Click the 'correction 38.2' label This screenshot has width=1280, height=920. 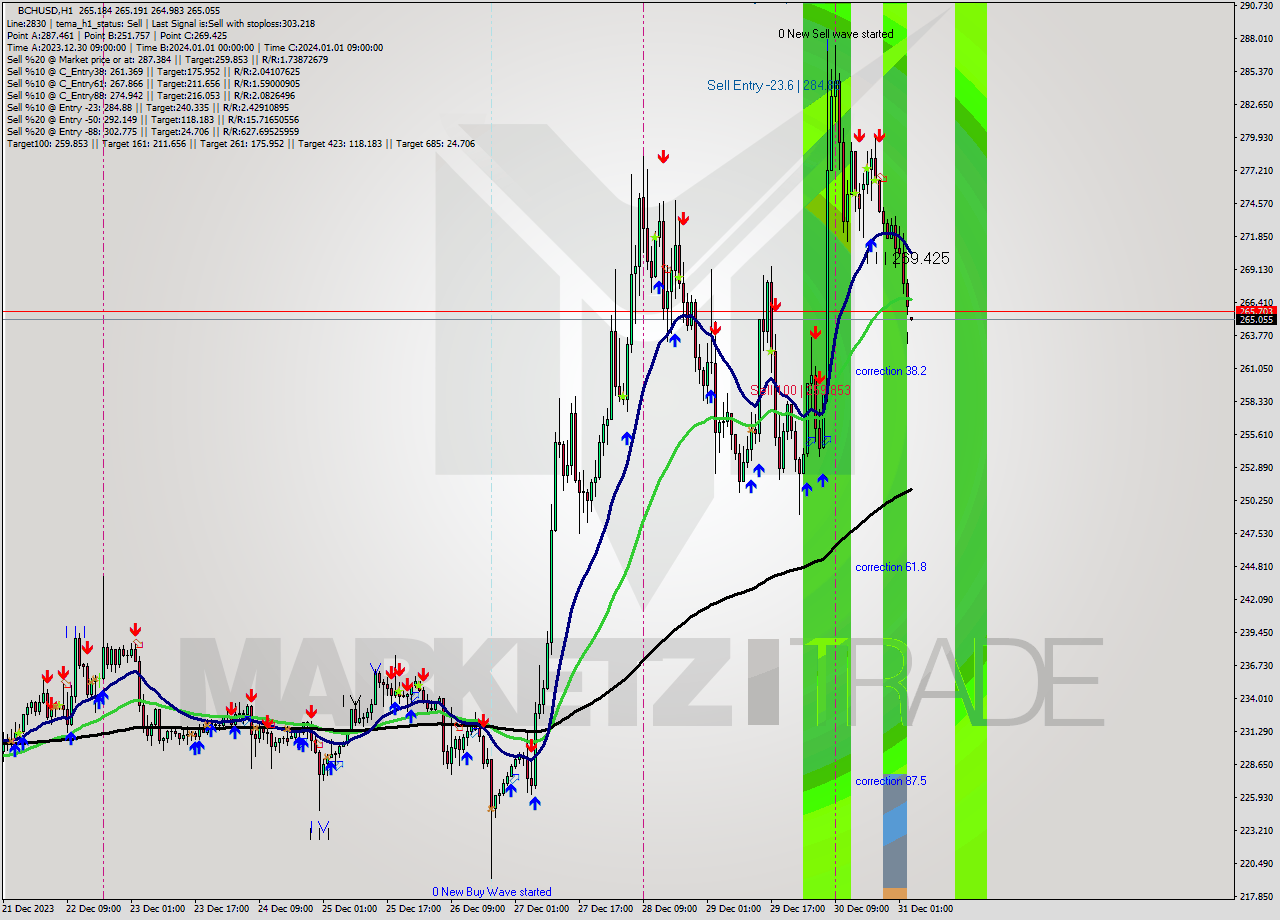pyautogui.click(x=891, y=371)
